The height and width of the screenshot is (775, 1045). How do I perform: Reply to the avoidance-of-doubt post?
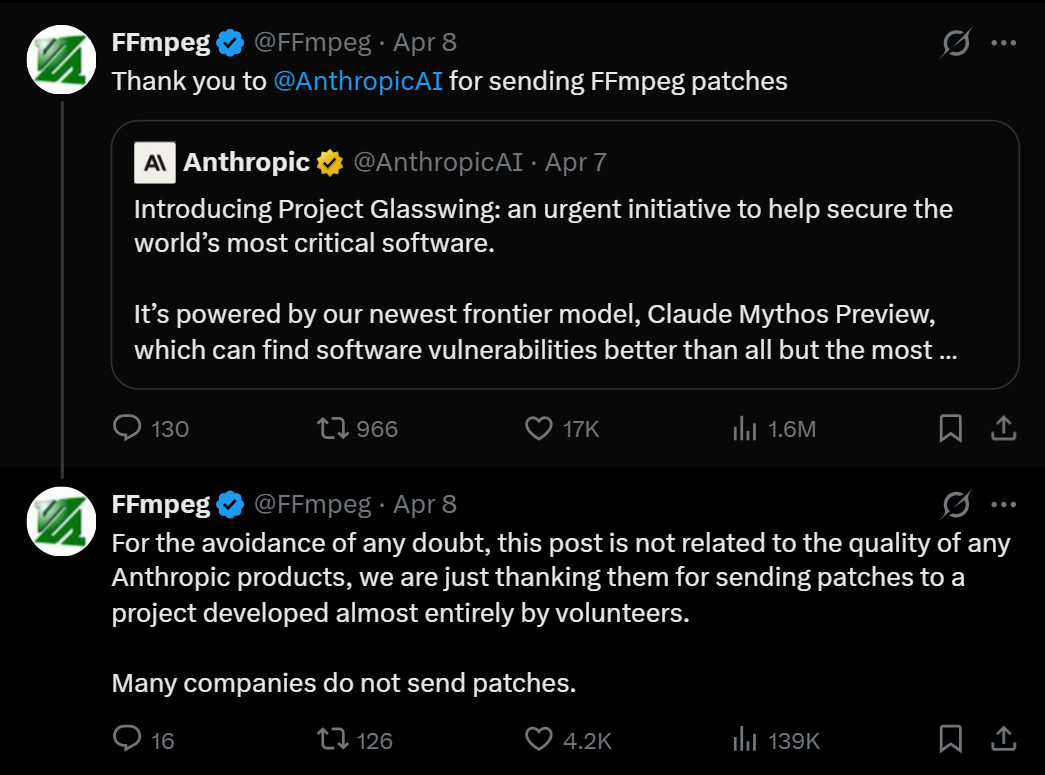coord(128,740)
